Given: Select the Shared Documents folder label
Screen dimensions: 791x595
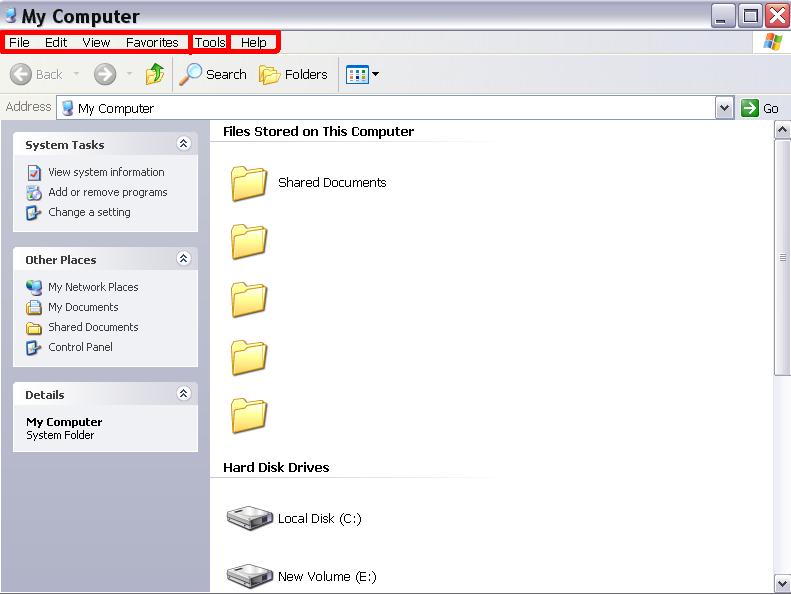Looking at the screenshot, I should 332,183.
